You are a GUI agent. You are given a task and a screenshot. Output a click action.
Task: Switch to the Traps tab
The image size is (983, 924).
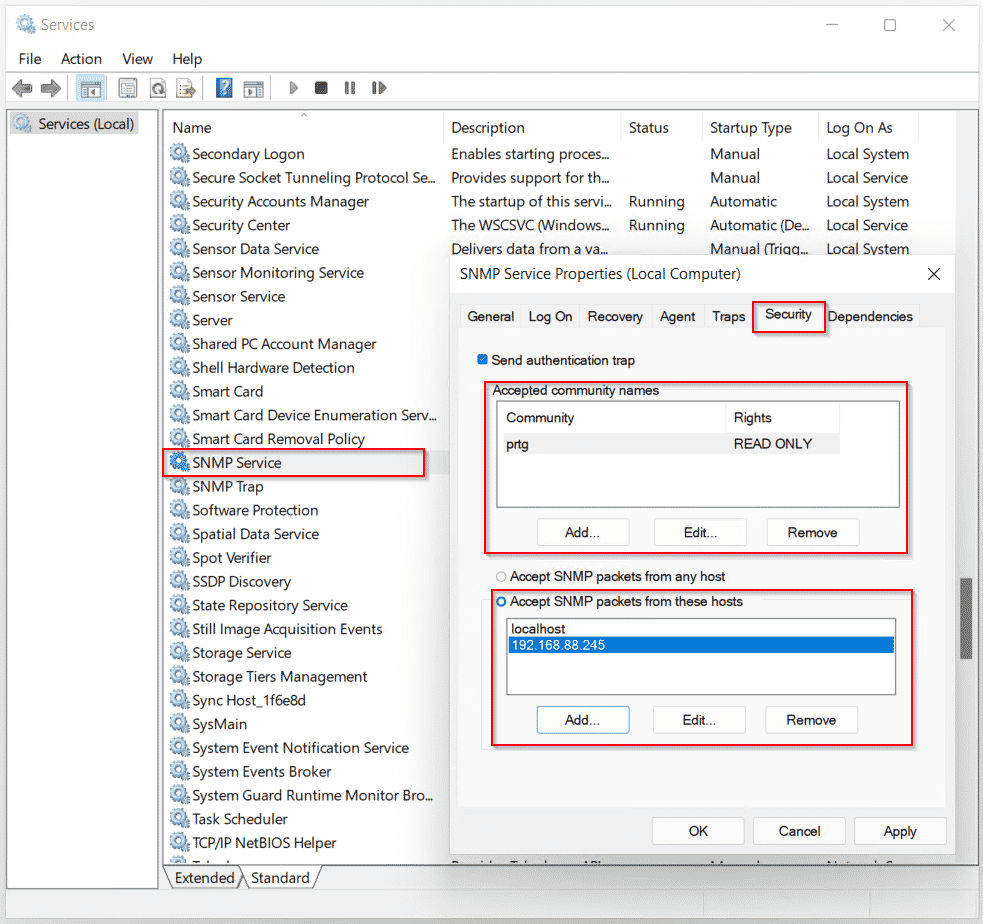728,317
